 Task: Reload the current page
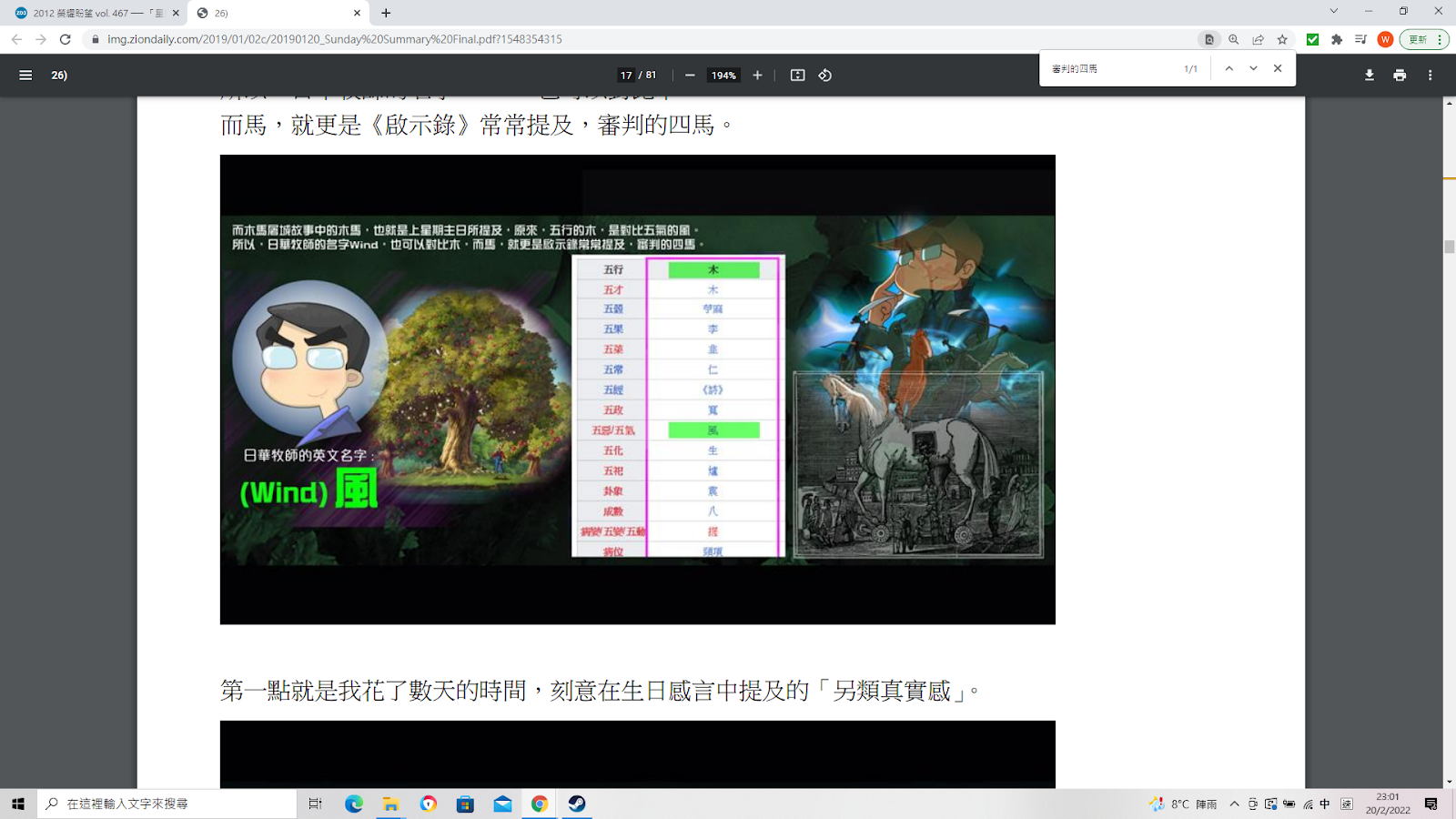coord(66,39)
